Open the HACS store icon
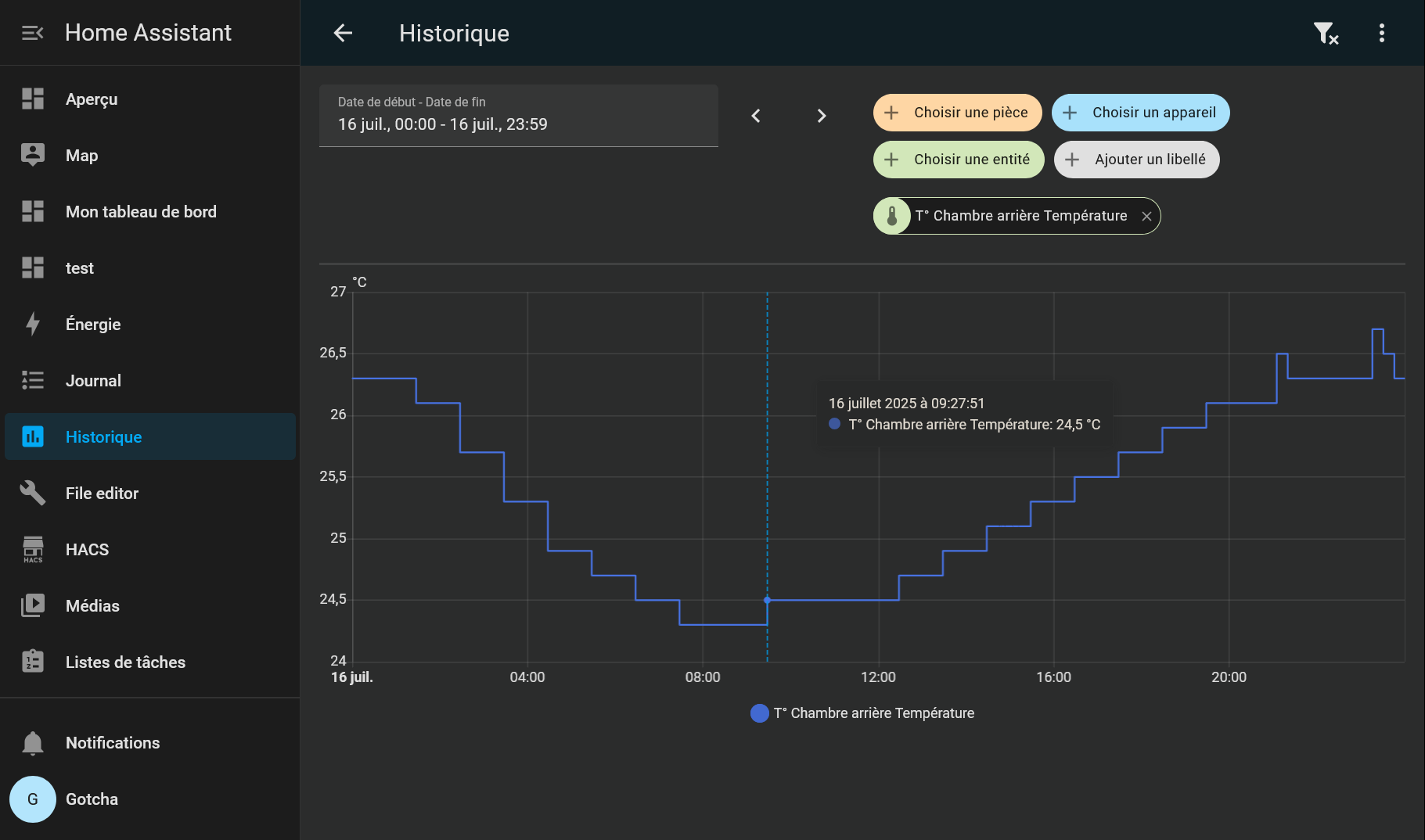 click(33, 549)
